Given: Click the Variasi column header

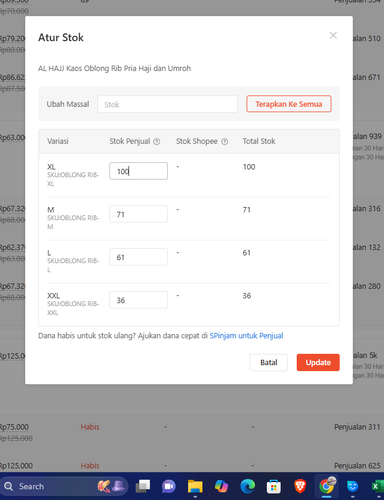Looking at the screenshot, I should coord(58,141).
